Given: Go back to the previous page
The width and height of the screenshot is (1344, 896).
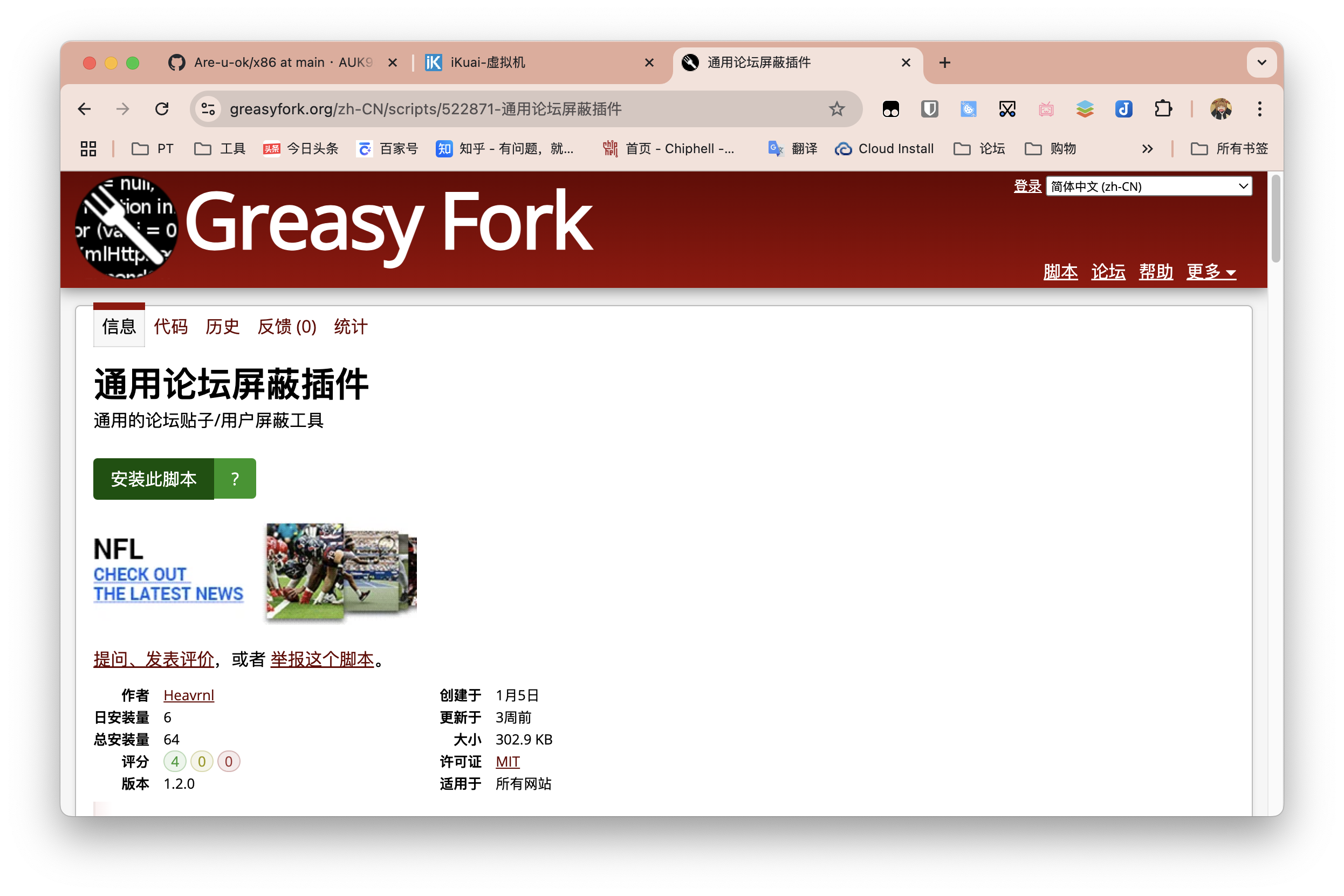Looking at the screenshot, I should pyautogui.click(x=84, y=109).
